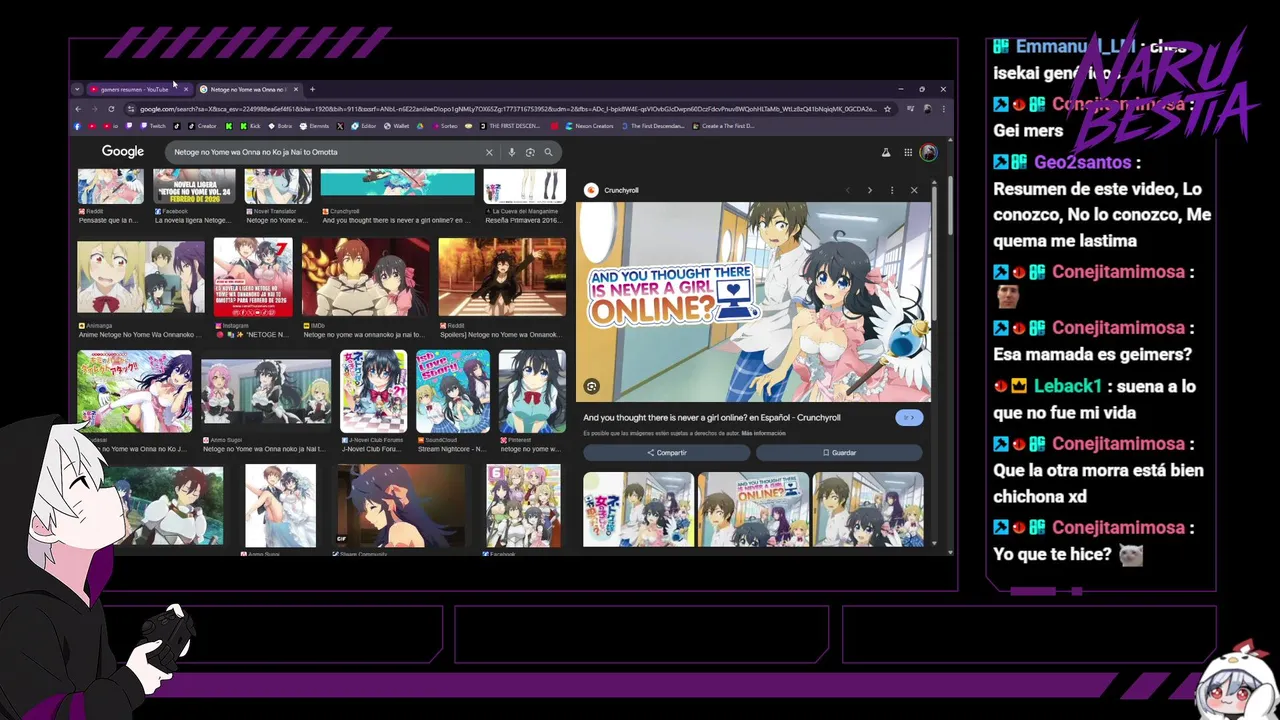
Task: Reload the current page
Action: 111,109
